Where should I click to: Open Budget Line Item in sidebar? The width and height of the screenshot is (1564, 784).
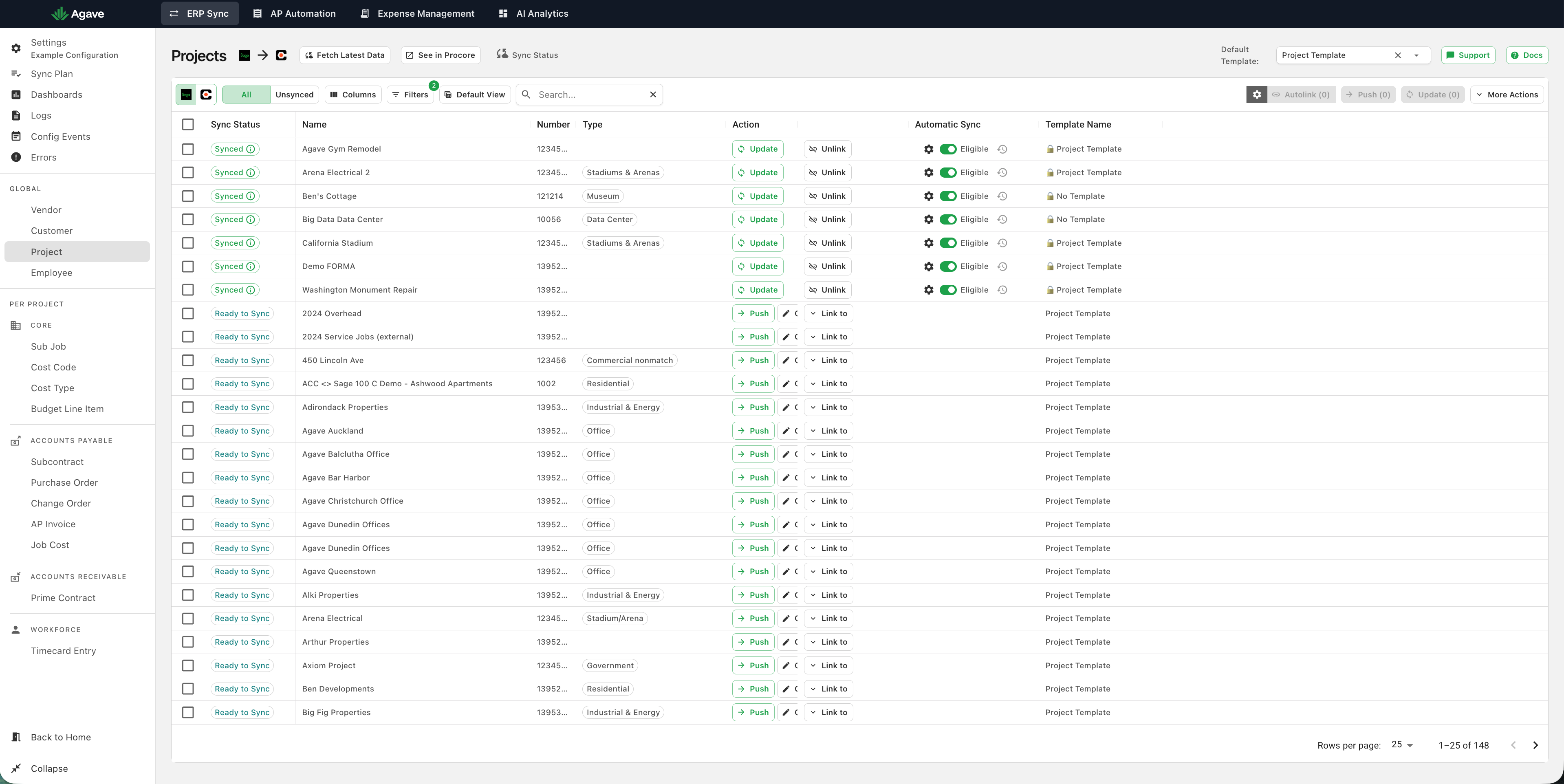click(x=67, y=409)
